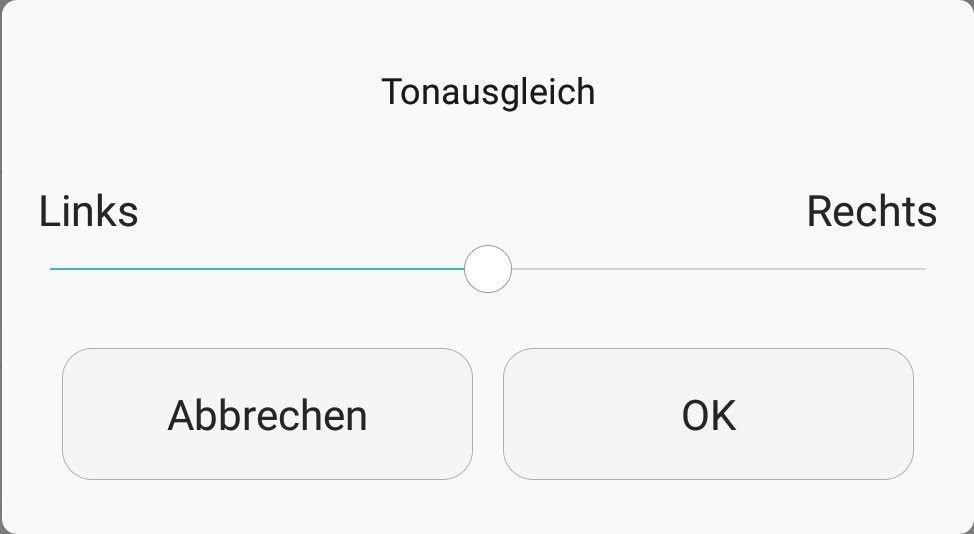Click the gray unfilled slider track
Image resolution: width=974 pixels, height=534 pixels.
click(x=719, y=269)
